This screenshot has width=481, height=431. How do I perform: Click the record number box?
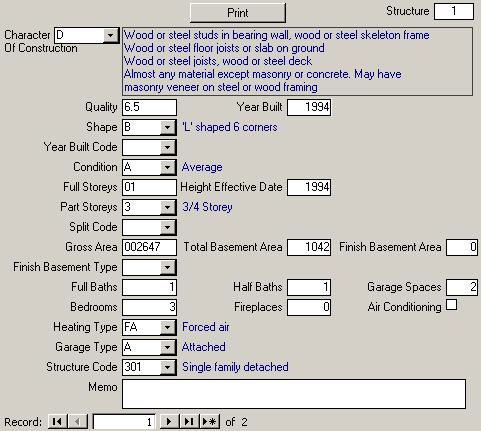(x=124, y=422)
